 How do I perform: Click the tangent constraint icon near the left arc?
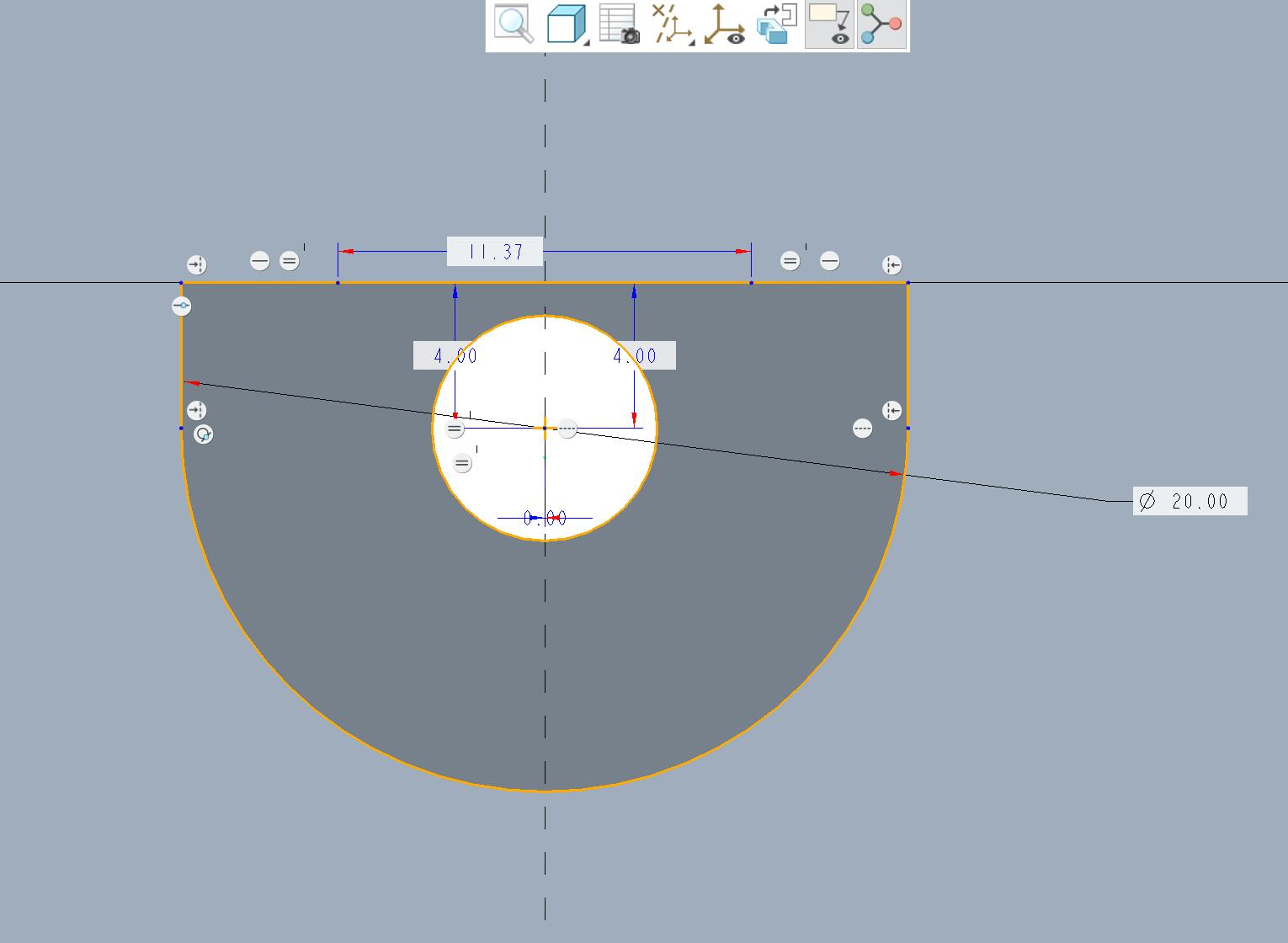pyautogui.click(x=204, y=434)
